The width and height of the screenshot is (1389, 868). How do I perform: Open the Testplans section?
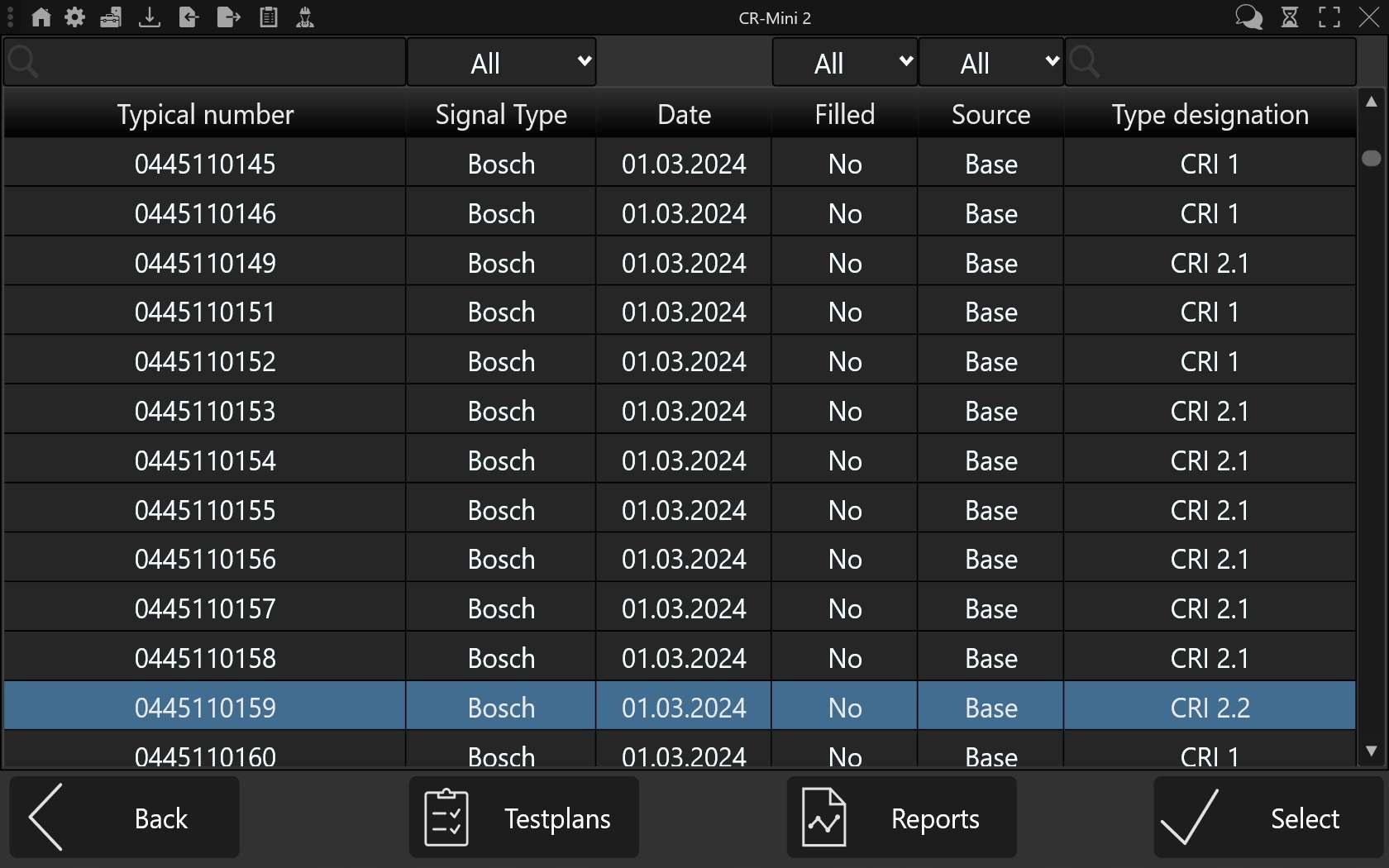524,818
